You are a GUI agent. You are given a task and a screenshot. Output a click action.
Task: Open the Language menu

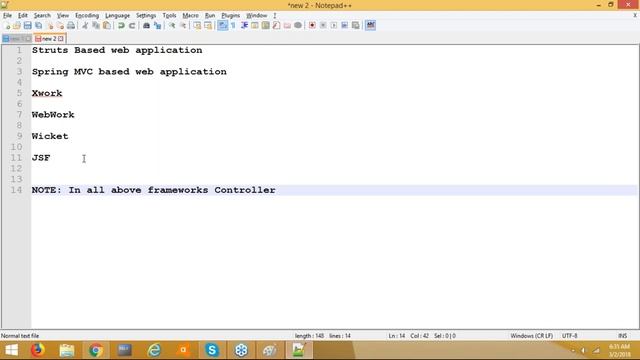tap(117, 16)
